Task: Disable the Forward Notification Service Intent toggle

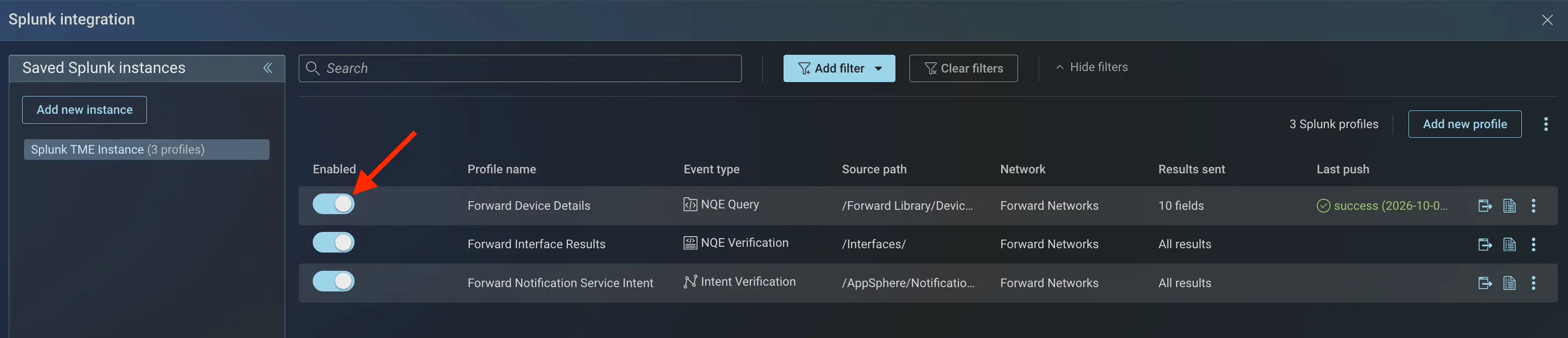Action: [333, 281]
